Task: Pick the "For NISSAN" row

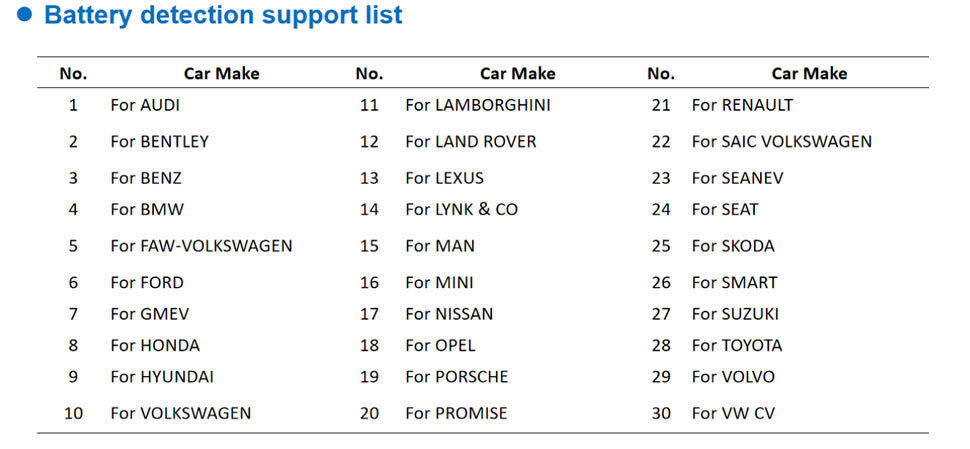Action: click(449, 314)
